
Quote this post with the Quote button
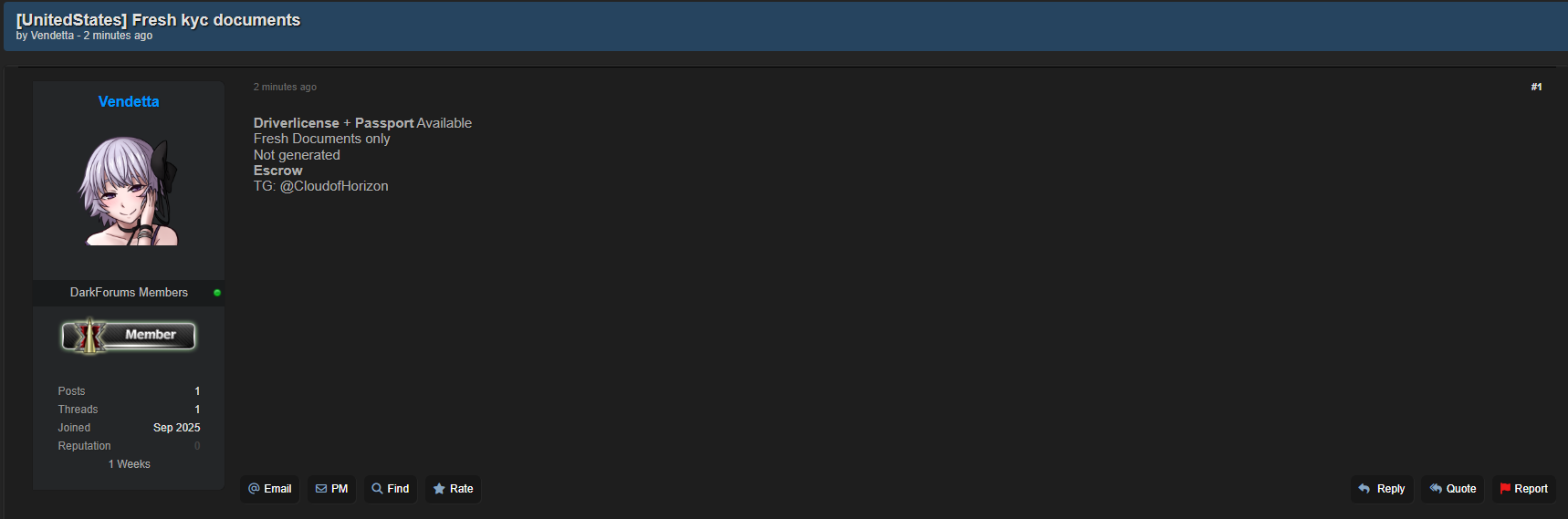point(1452,489)
